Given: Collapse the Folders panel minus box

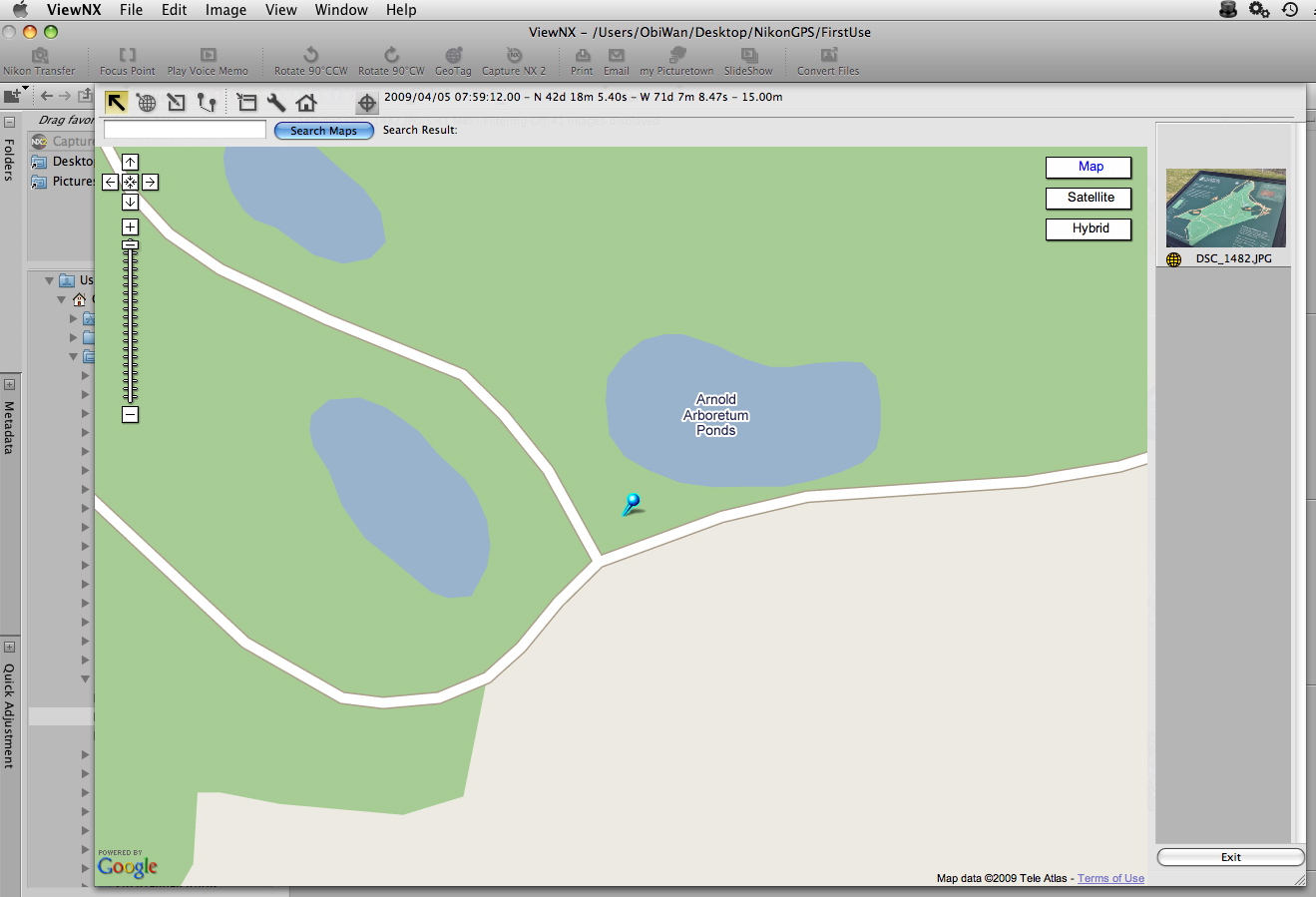Looking at the screenshot, I should [9, 122].
